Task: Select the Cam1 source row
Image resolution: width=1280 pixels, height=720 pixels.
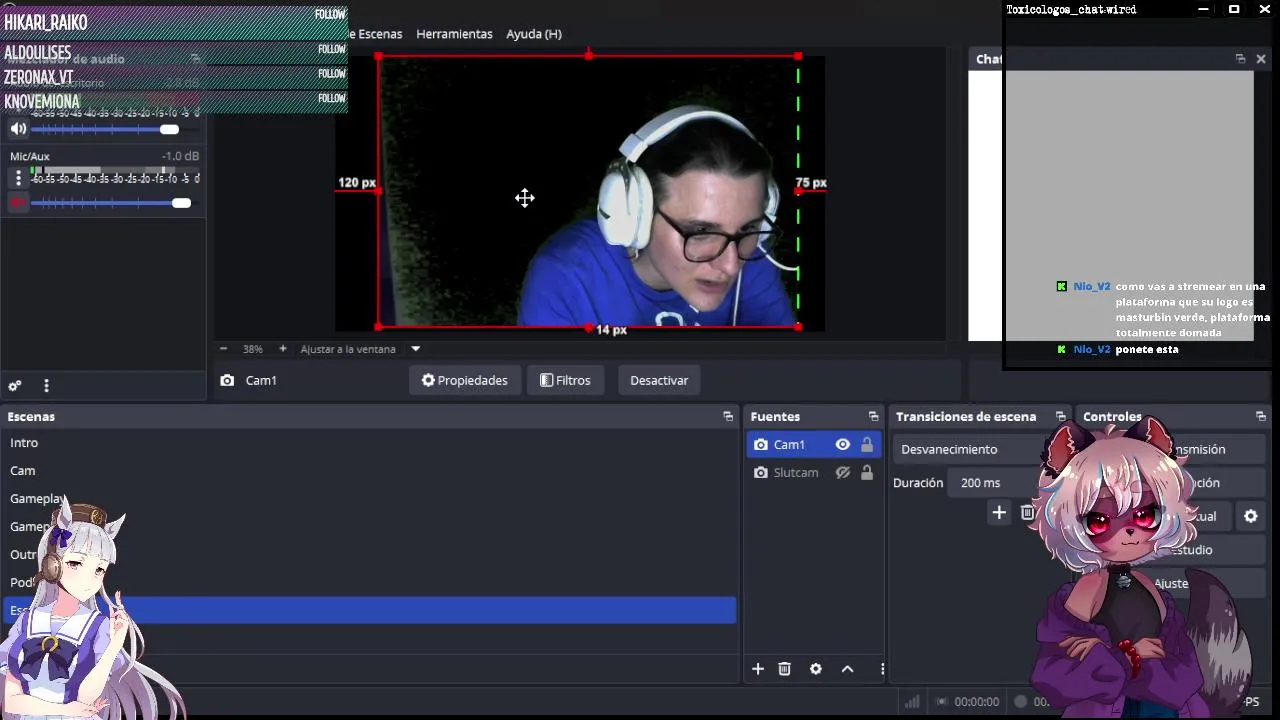Action: pyautogui.click(x=814, y=444)
